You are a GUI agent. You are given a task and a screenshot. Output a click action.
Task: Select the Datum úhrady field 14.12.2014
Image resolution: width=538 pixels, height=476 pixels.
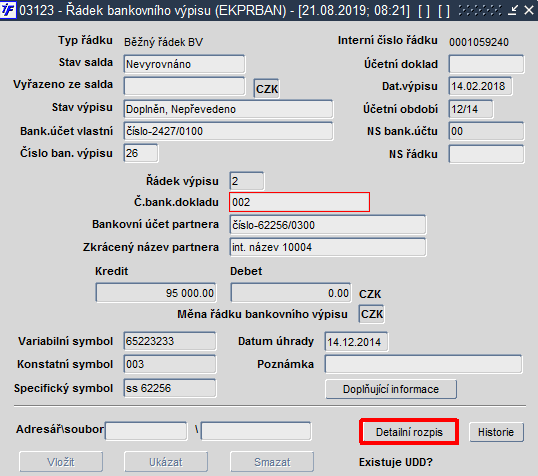[x=356, y=342]
